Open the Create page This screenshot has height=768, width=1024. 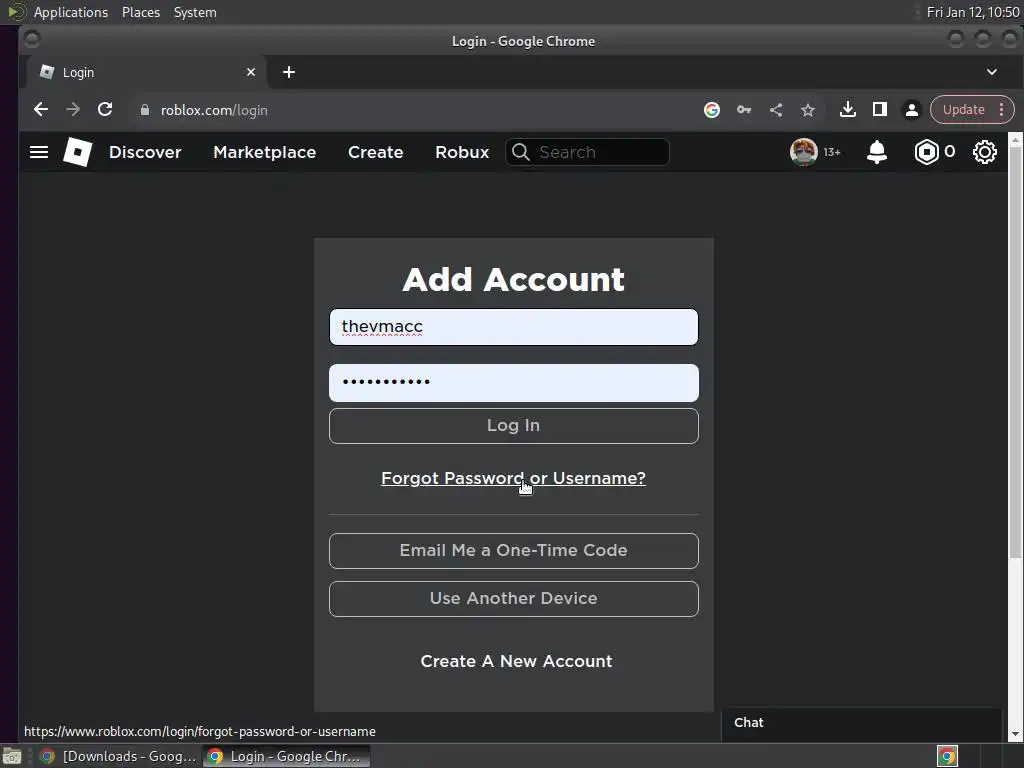(x=376, y=152)
